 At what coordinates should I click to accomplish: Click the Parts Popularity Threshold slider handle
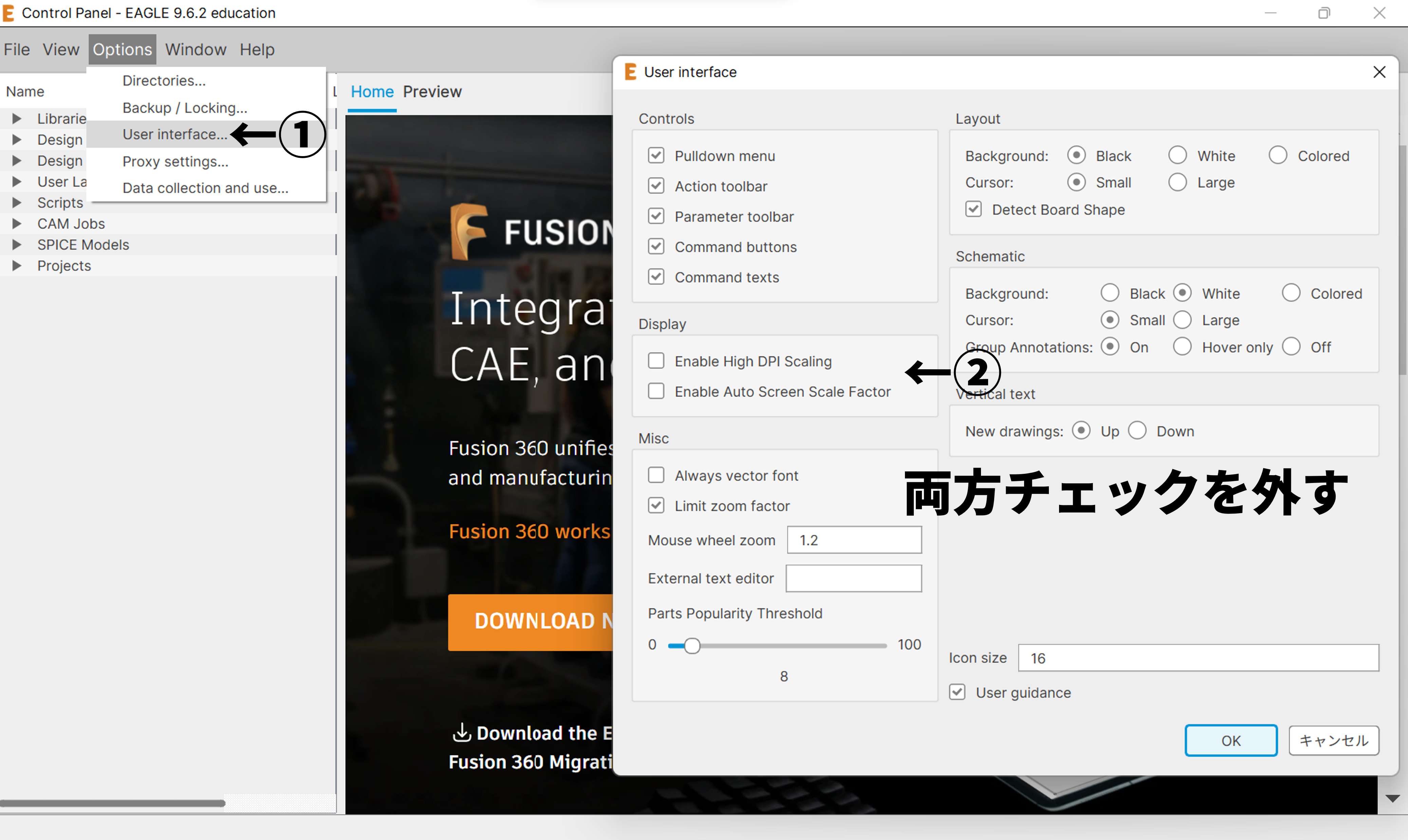(x=691, y=645)
